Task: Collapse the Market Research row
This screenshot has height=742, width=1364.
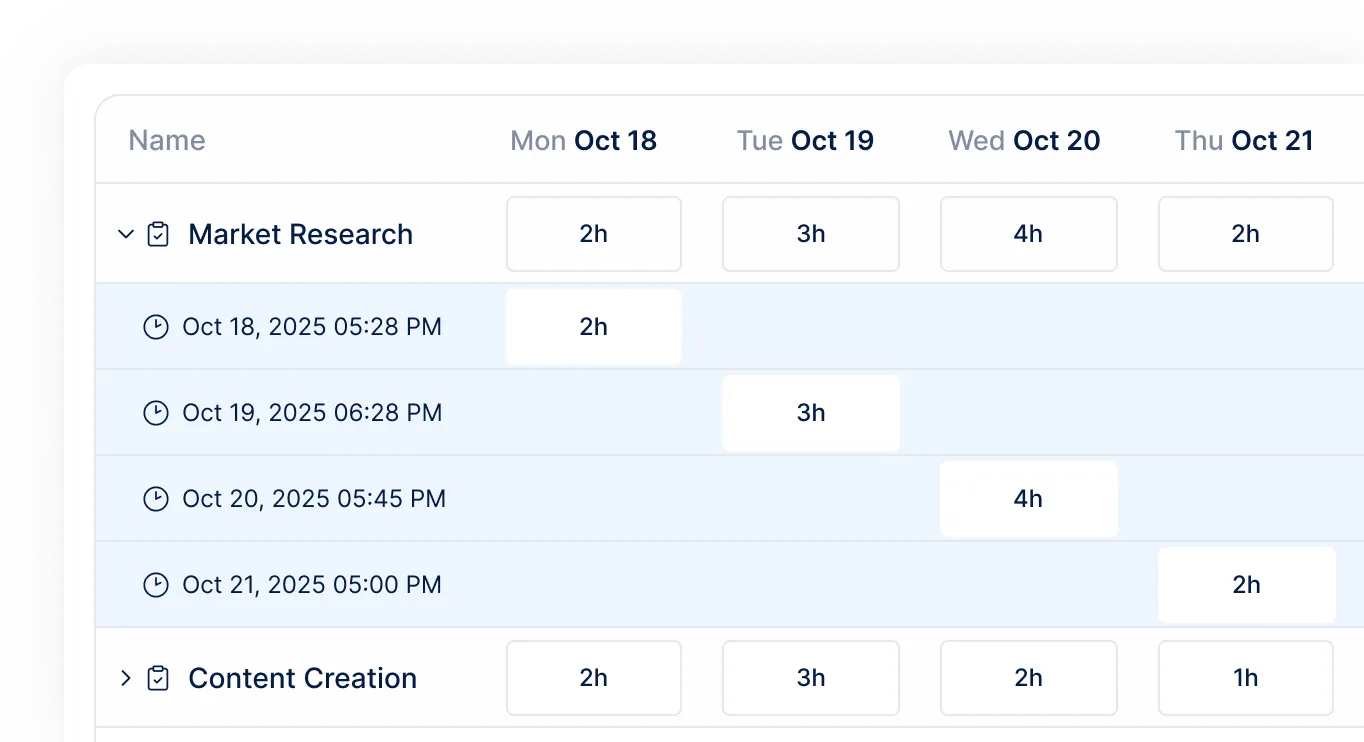Action: 126,234
